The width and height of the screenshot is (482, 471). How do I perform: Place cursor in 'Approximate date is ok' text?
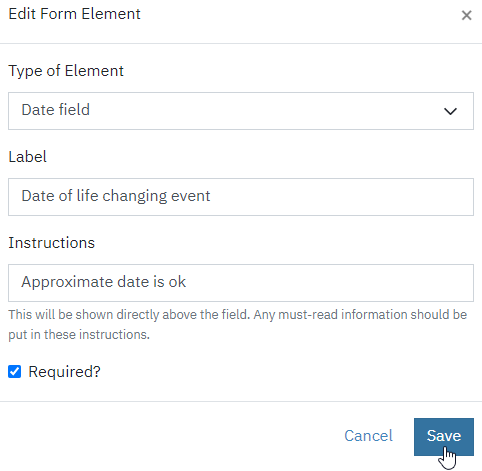tap(103, 282)
